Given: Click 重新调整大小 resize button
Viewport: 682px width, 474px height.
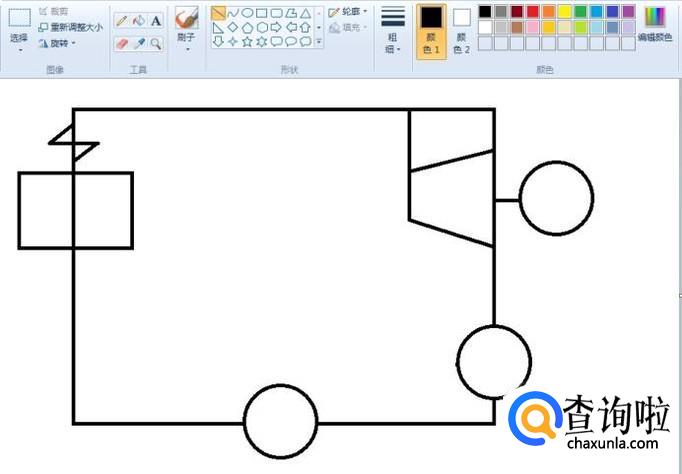Looking at the screenshot, I should coord(71,27).
